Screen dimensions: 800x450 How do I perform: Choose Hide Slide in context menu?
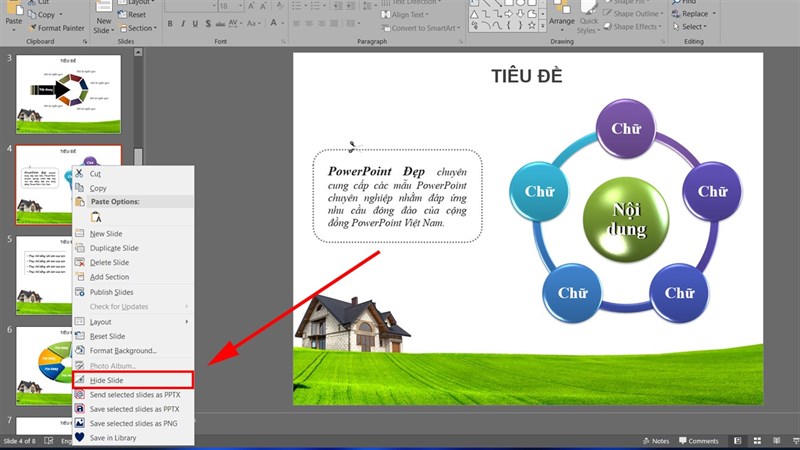coord(133,380)
